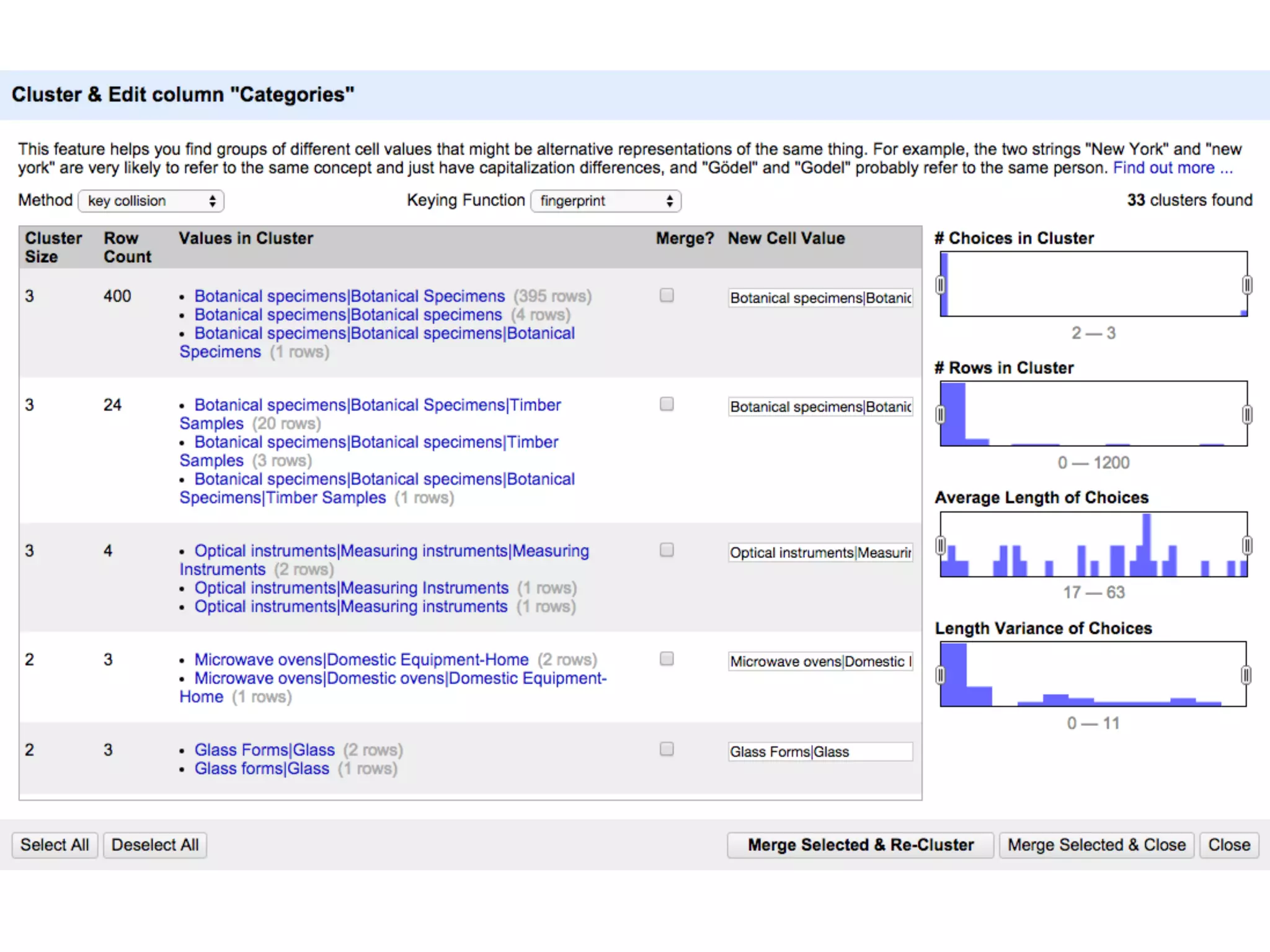Open the Method dropdown showing key collision
The width and height of the screenshot is (1270, 952).
pyautogui.click(x=151, y=201)
